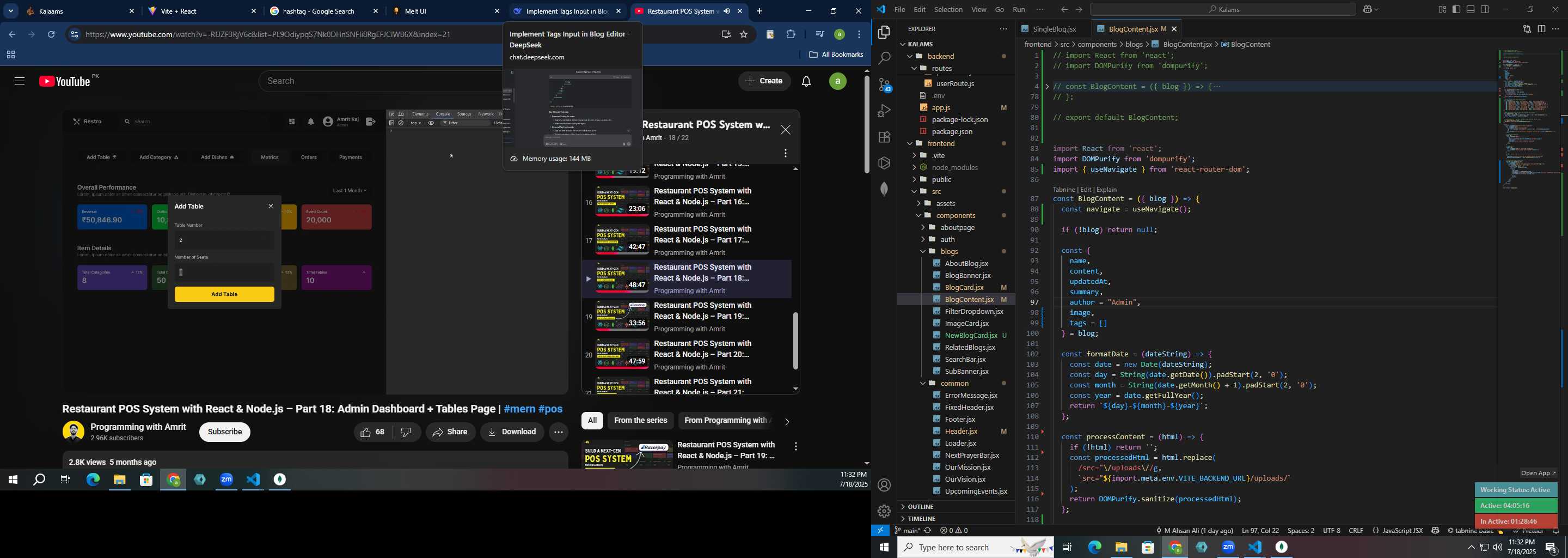The height and width of the screenshot is (558, 1568).
Task: Close the YouTube playlist panel
Action: [786, 130]
